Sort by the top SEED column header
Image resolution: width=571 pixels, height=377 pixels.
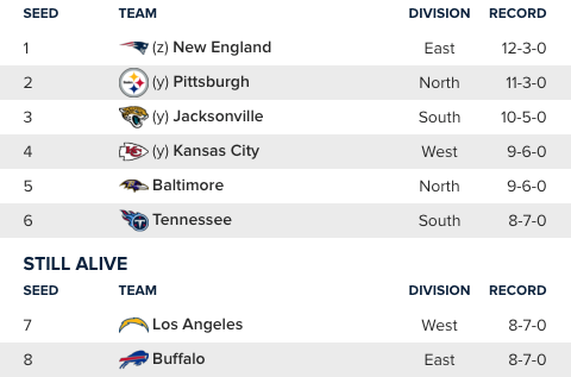pos(41,13)
